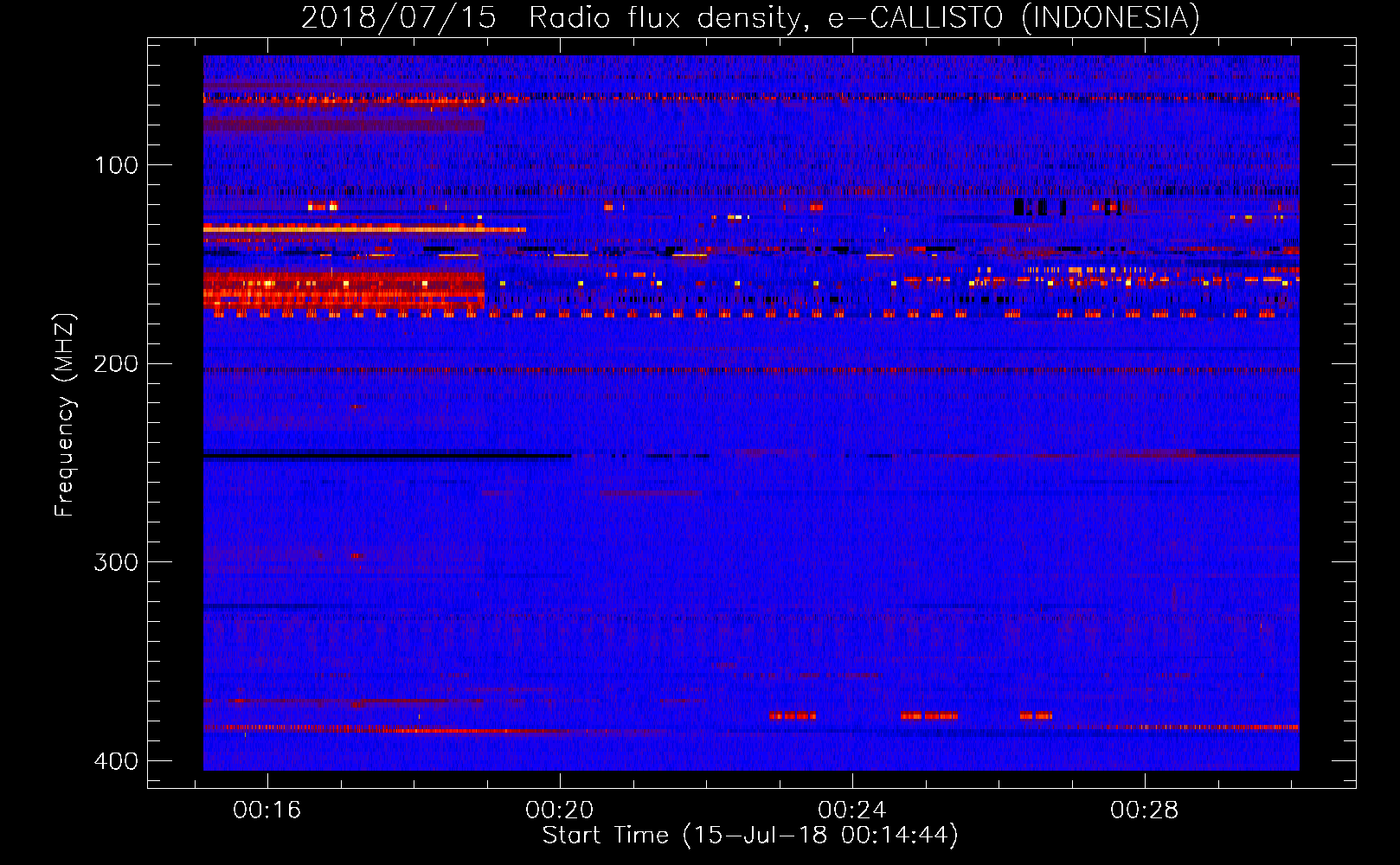Click the '400' frequency axis label
Image resolution: width=1400 pixels, height=865 pixels.
tap(115, 761)
